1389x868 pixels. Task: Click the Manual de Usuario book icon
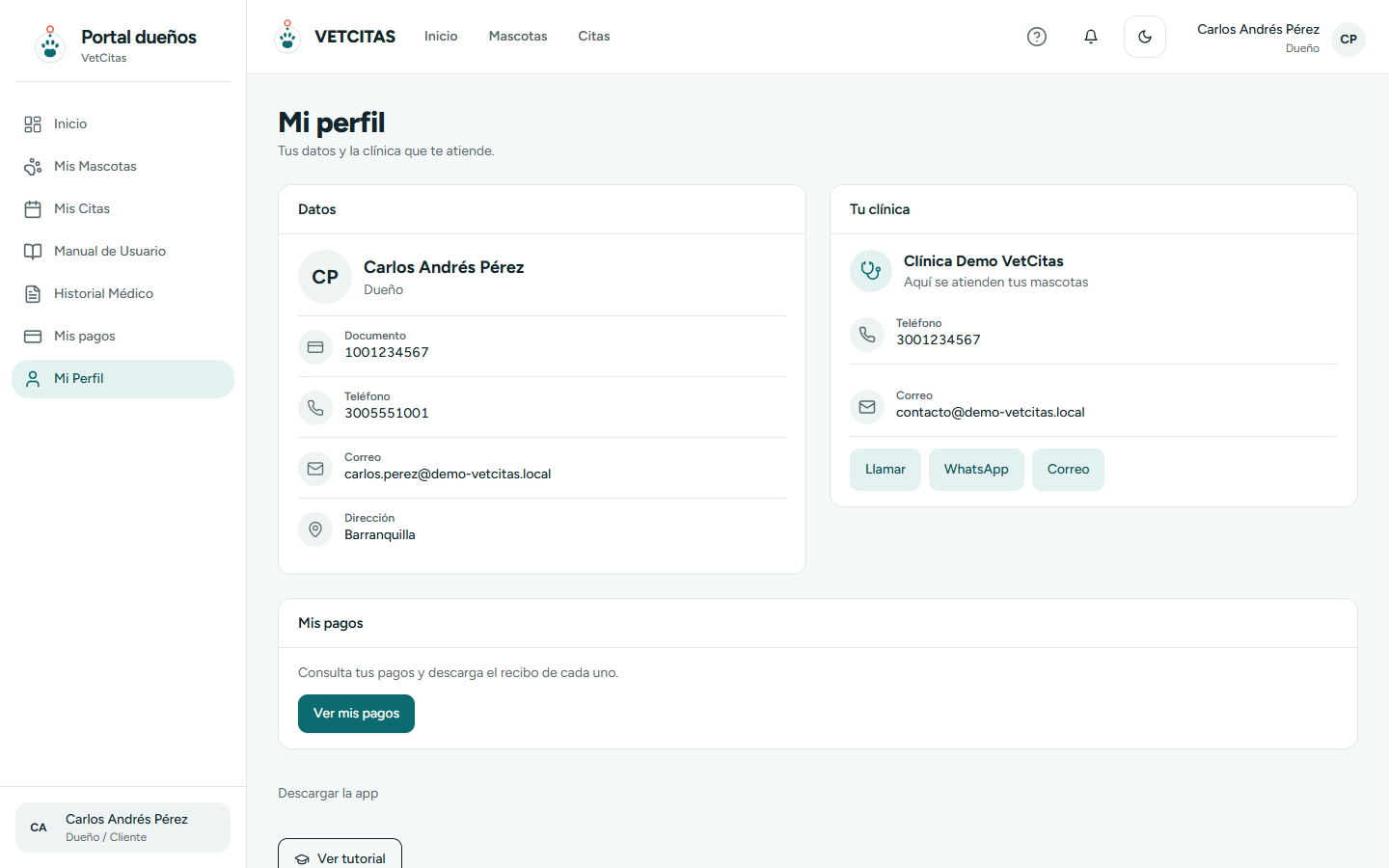point(33,252)
